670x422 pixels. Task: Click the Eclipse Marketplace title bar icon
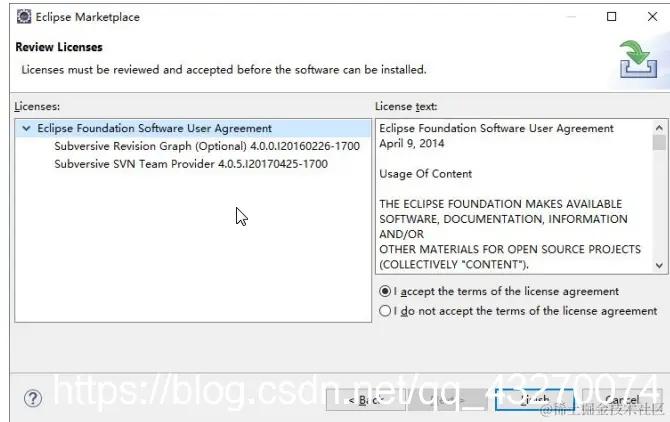pyautogui.click(x=24, y=17)
